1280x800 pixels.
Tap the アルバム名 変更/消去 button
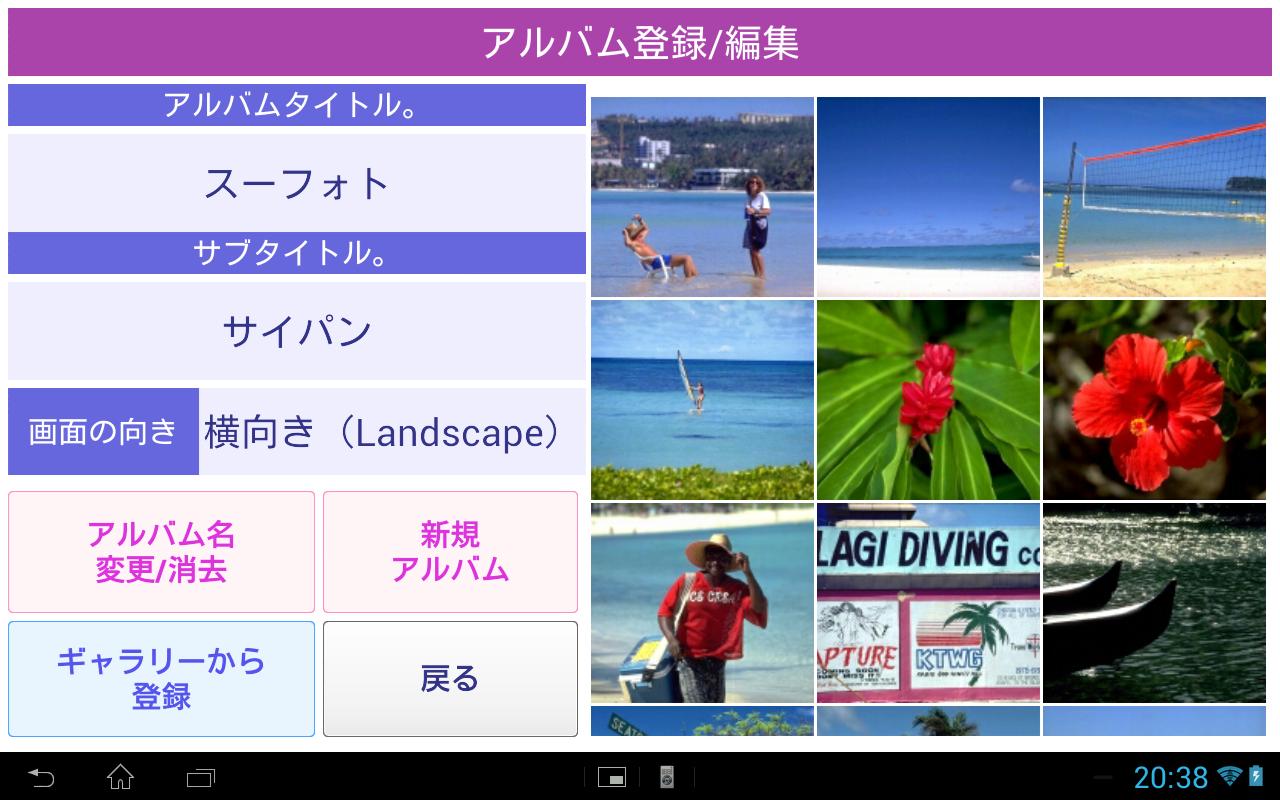tap(161, 552)
